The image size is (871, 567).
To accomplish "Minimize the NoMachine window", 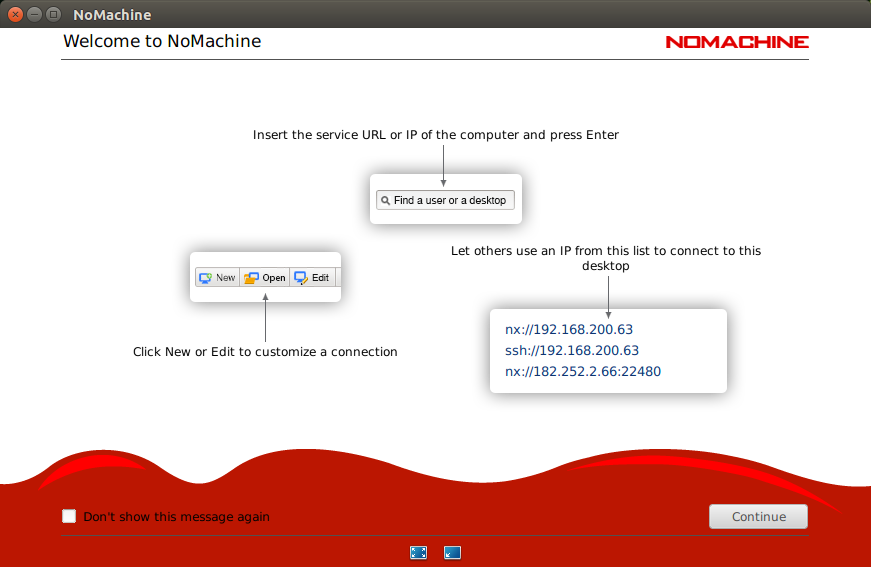I will (34, 14).
